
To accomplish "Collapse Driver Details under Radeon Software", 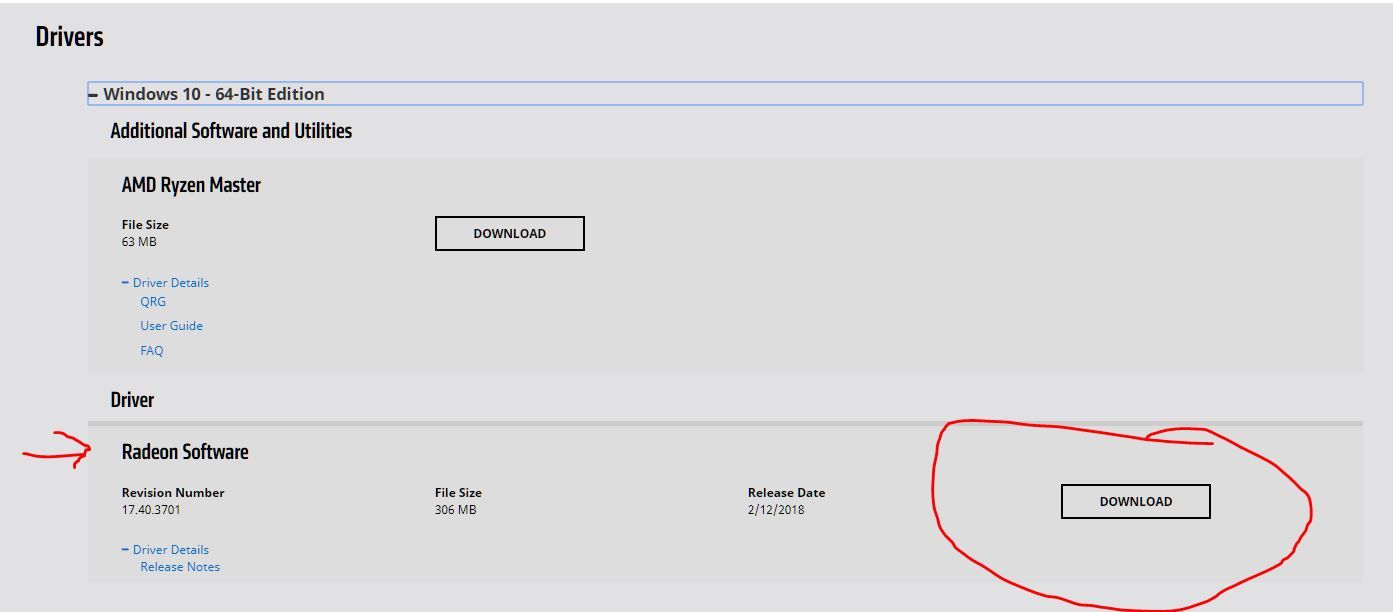I will (x=165, y=549).
